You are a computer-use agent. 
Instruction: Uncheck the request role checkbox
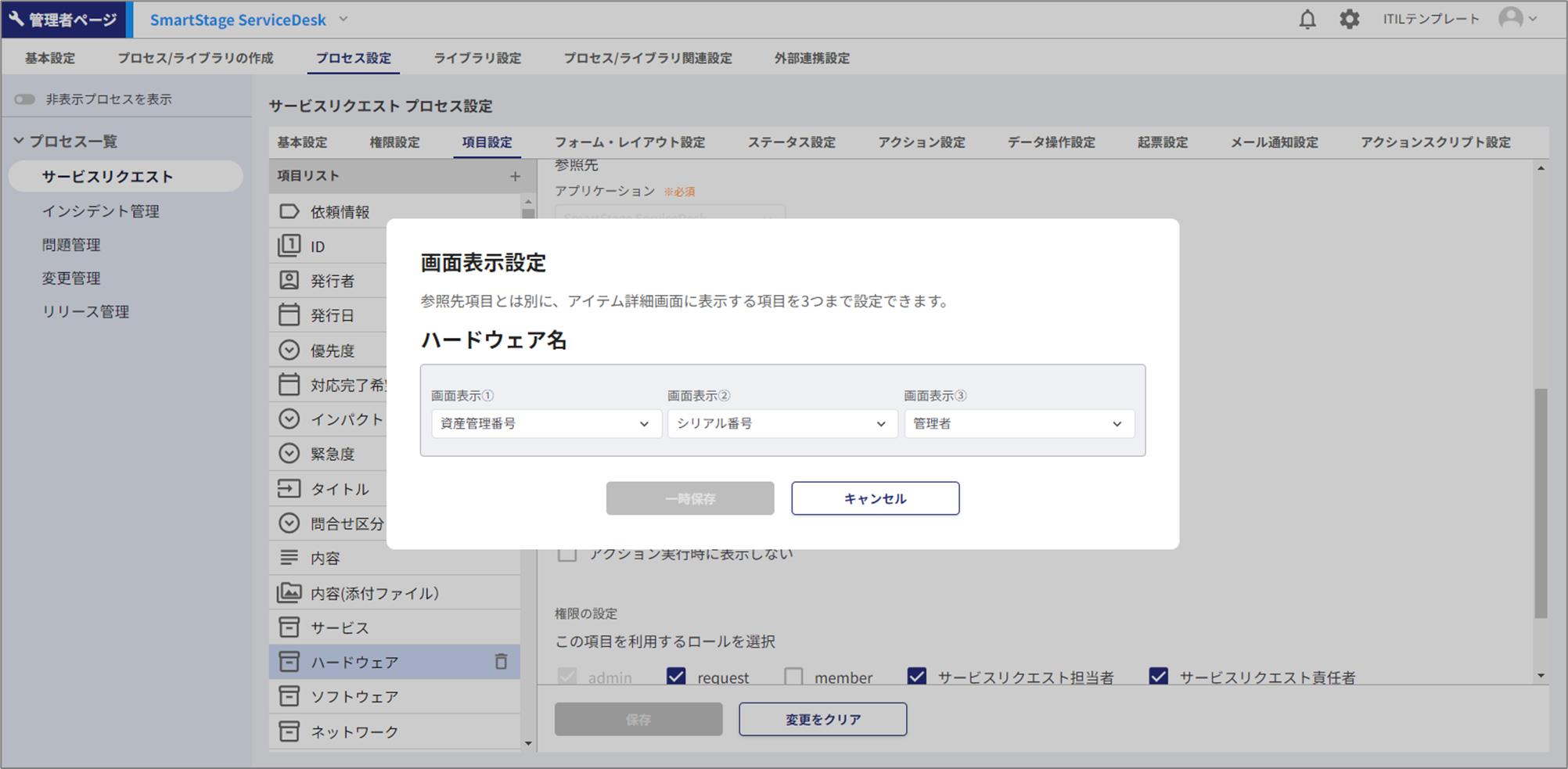point(676,677)
